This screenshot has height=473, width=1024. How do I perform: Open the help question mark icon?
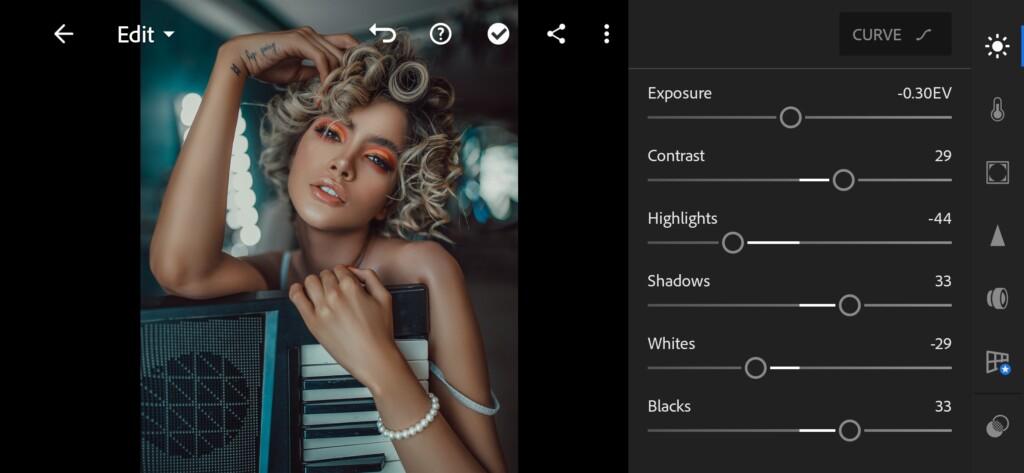click(x=441, y=34)
